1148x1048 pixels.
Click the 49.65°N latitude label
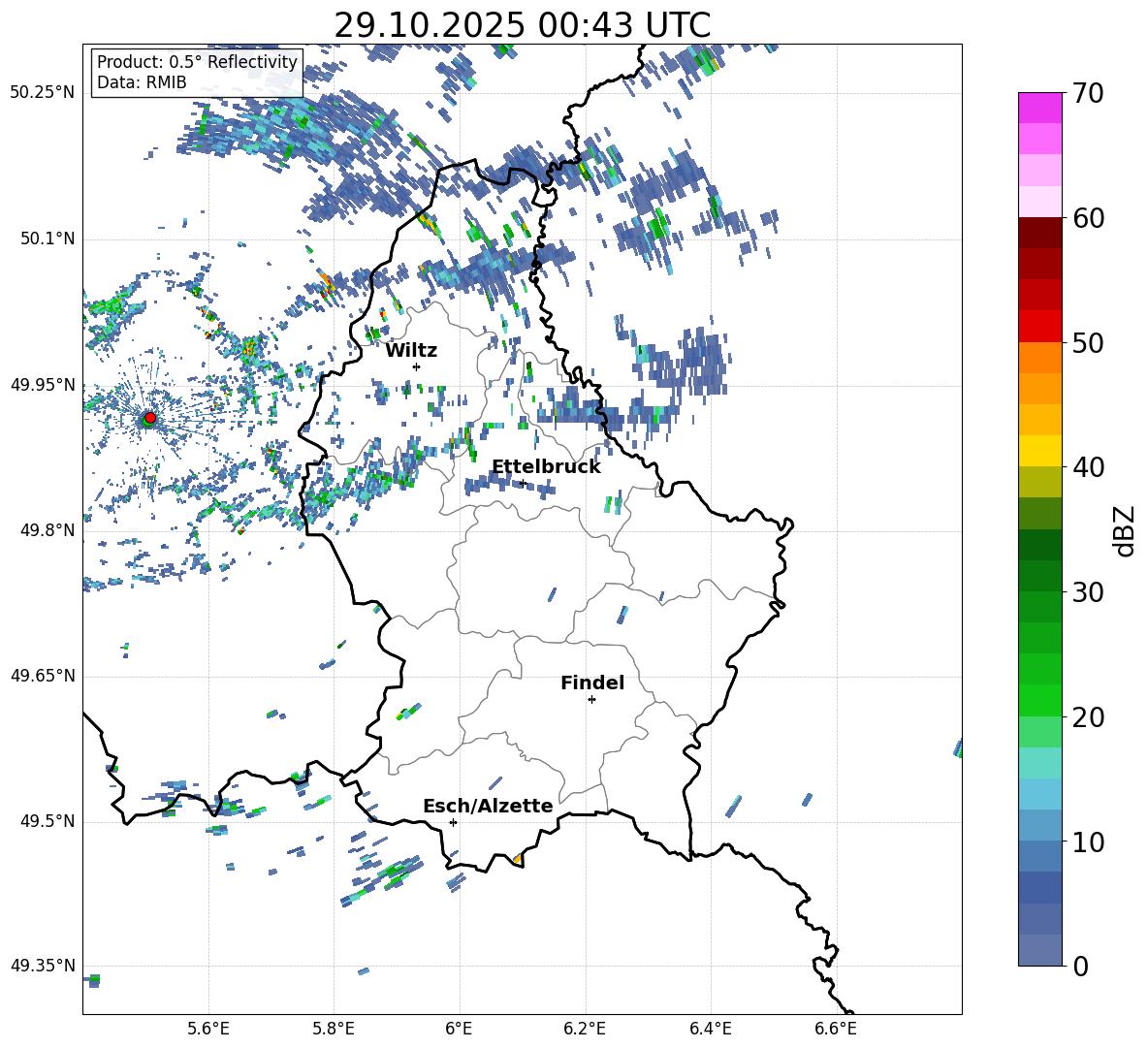(43, 676)
